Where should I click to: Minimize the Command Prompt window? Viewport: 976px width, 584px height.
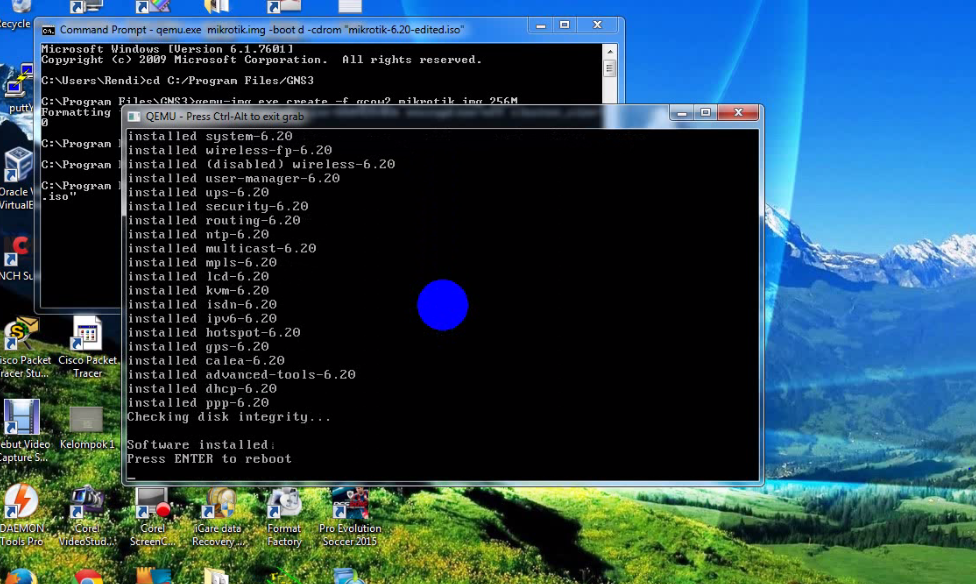pos(540,25)
